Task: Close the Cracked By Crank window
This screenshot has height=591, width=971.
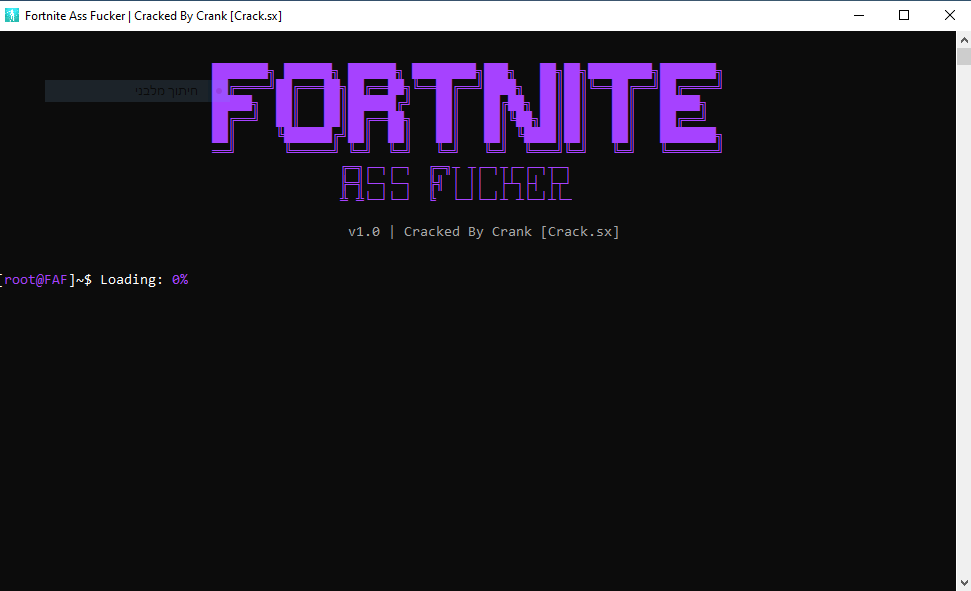Action: coord(949,15)
